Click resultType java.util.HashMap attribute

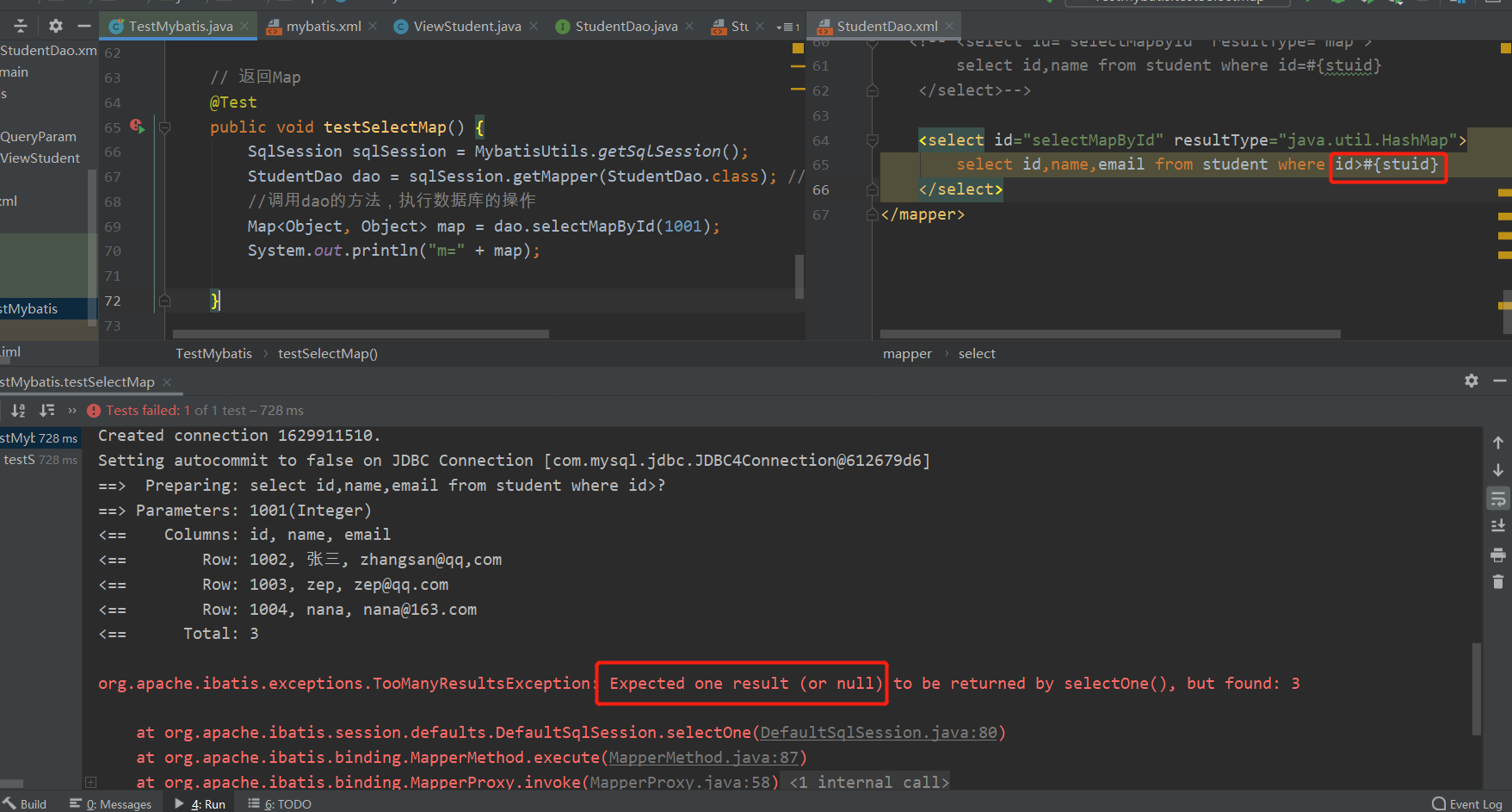[1315, 139]
